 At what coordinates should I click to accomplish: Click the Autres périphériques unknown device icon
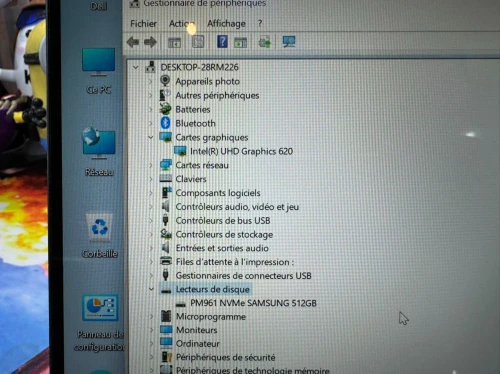[x=165, y=95]
